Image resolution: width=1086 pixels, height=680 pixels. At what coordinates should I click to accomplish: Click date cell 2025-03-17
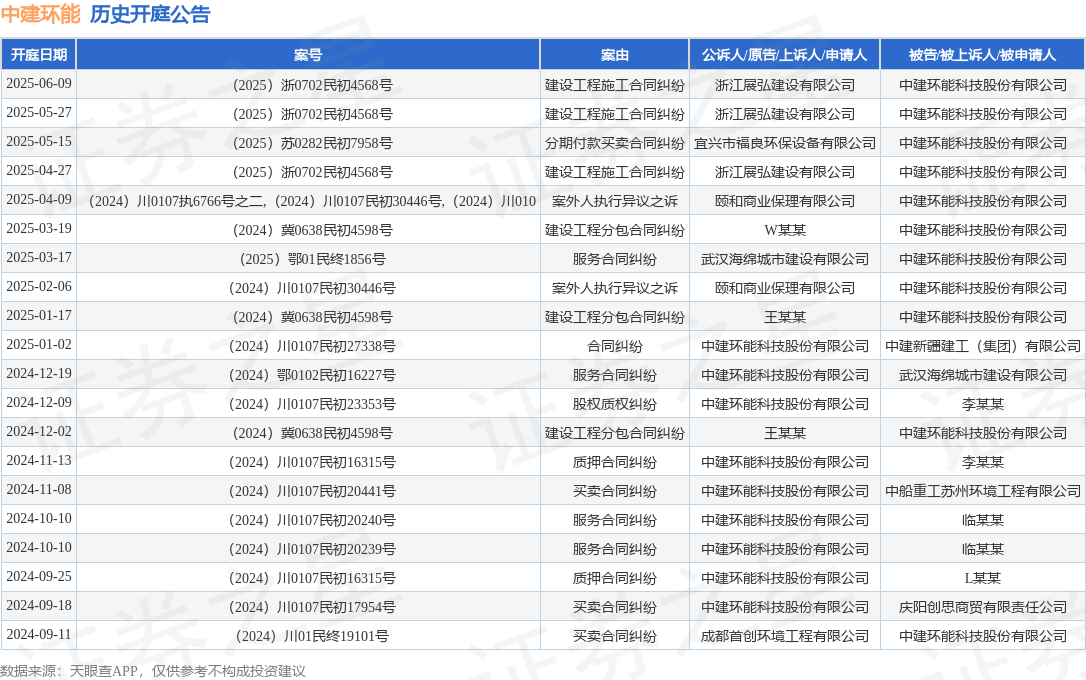pos(39,258)
